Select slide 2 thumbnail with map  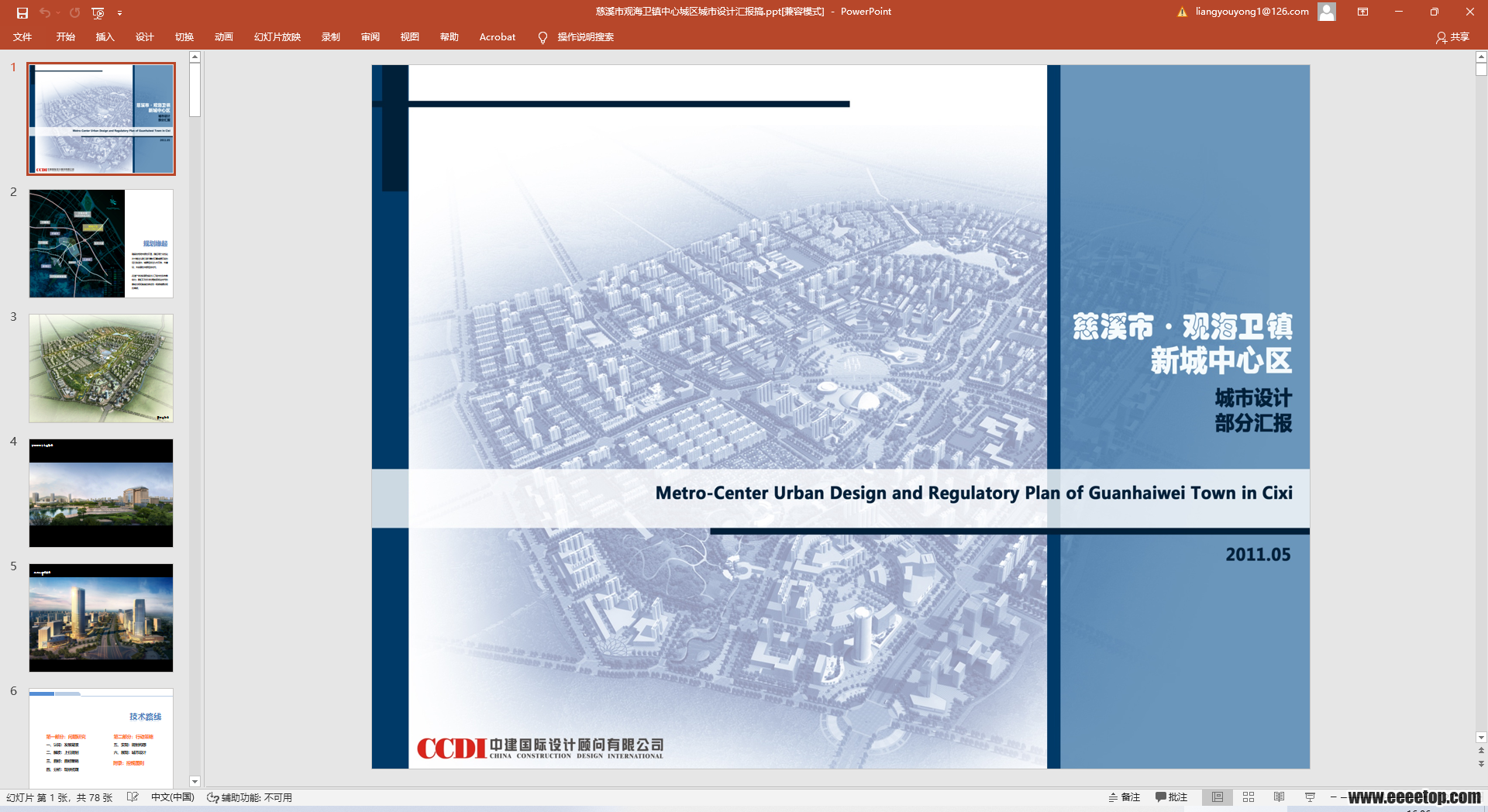[101, 243]
